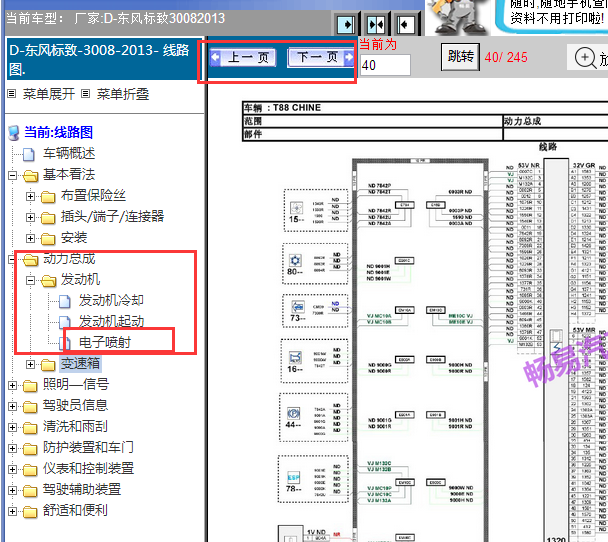Expand the 安装 node
This screenshot has width=608, height=542.
coord(30,238)
